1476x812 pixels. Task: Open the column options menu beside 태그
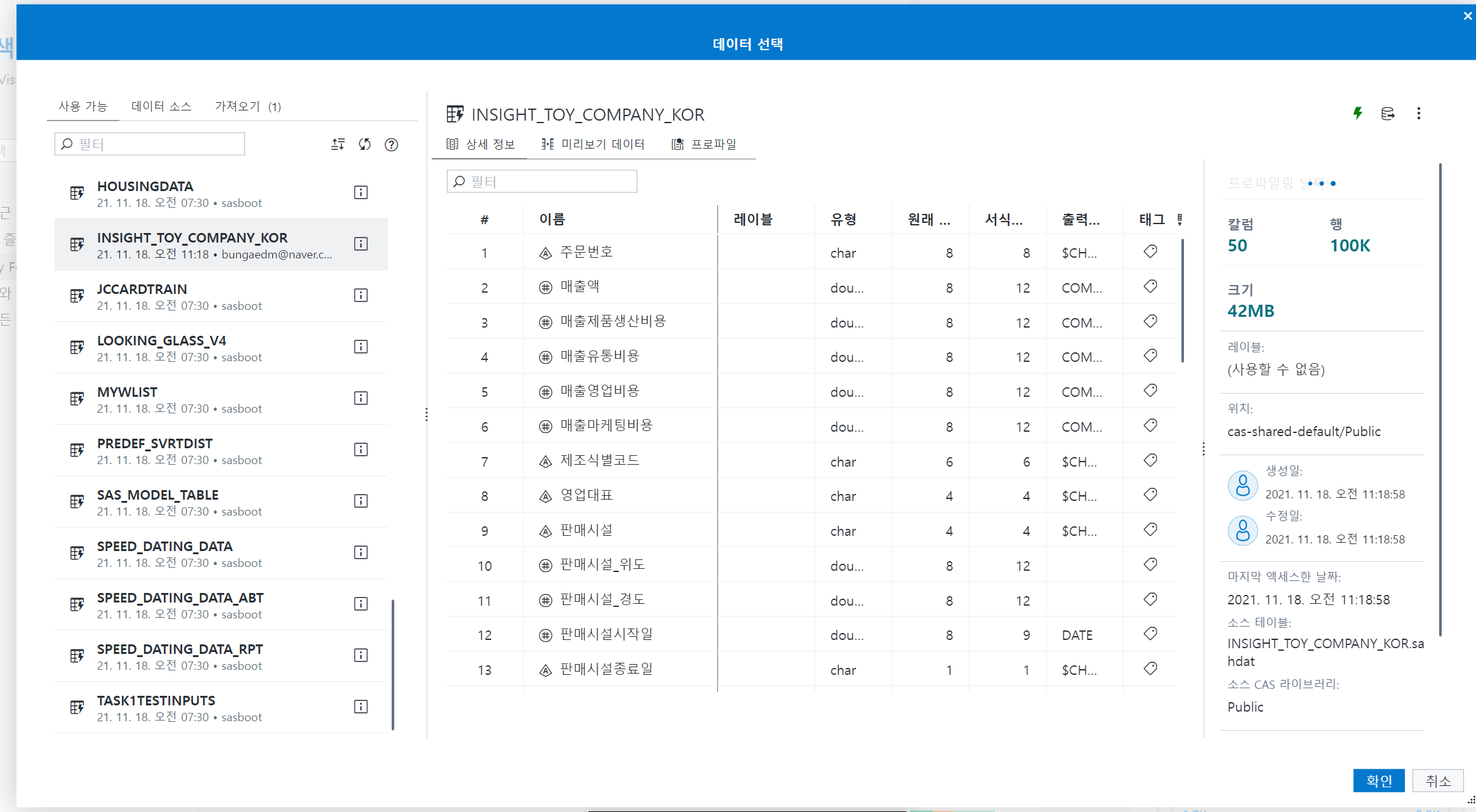1180,219
